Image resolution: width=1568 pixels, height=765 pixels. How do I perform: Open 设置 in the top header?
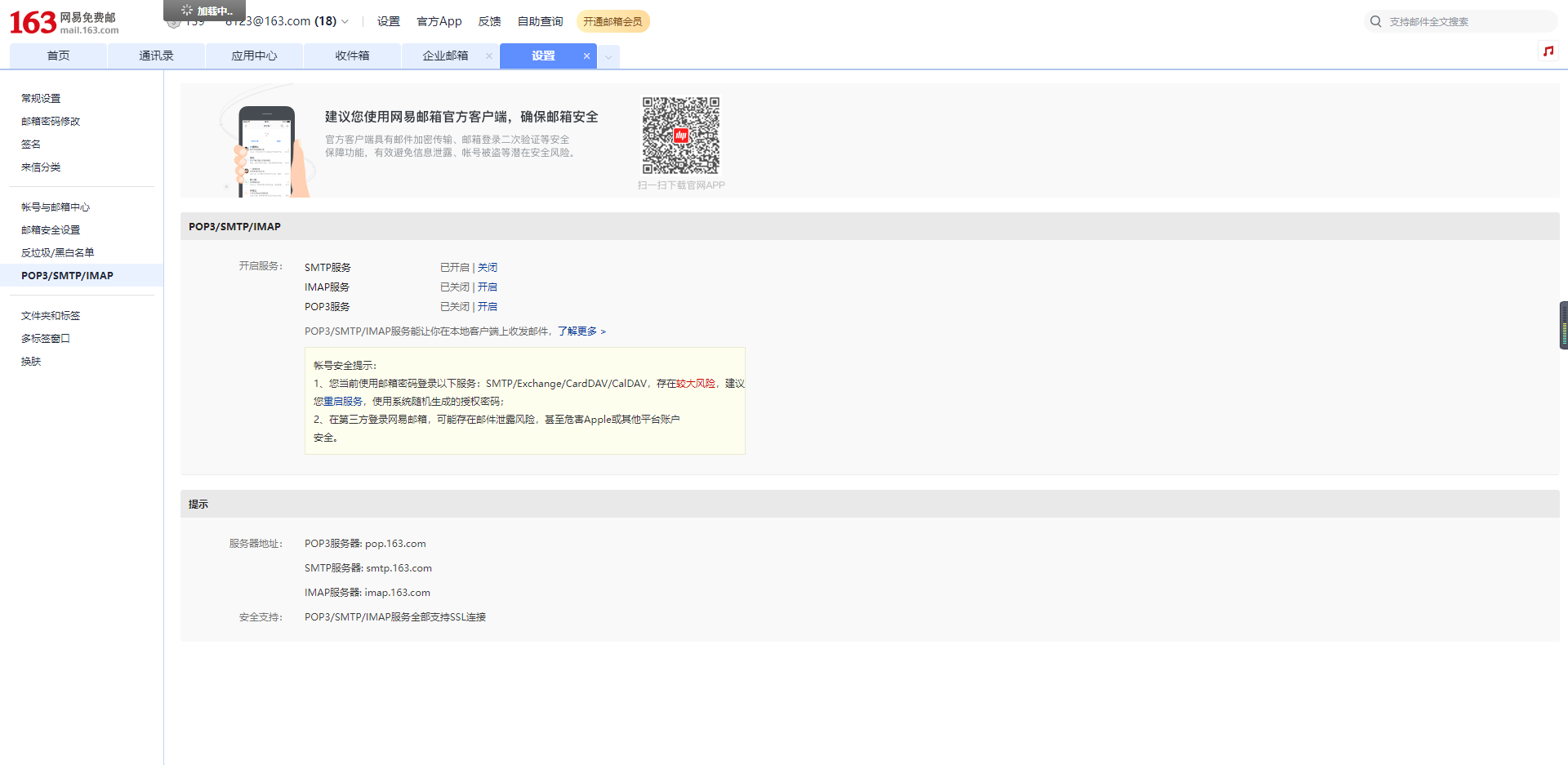coord(389,21)
